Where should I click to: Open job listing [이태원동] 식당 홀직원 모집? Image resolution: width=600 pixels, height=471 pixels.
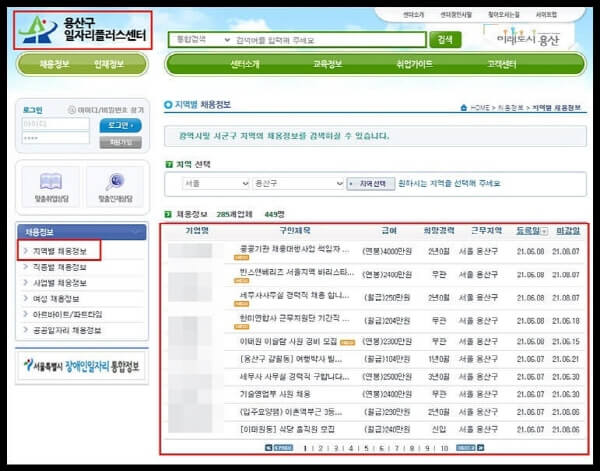pyautogui.click(x=287, y=429)
